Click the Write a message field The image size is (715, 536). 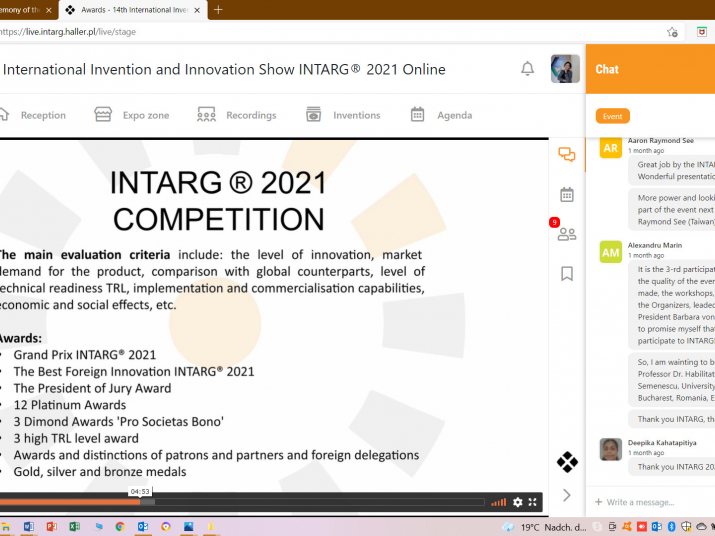(650, 502)
